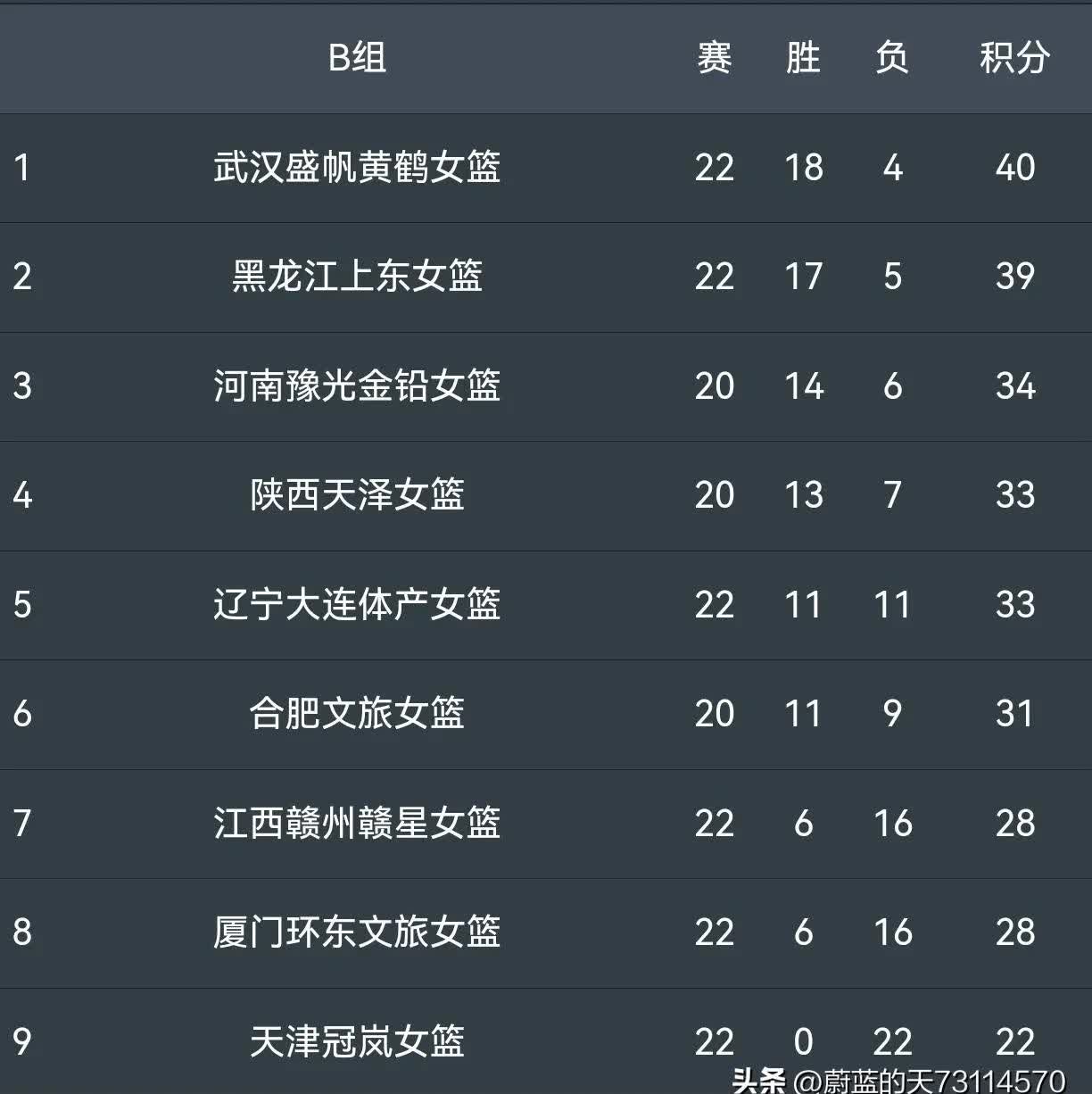Viewport: 1092px width, 1094px height.
Task: Open 陕西天泽女篮 team entry
Action: tap(357, 494)
